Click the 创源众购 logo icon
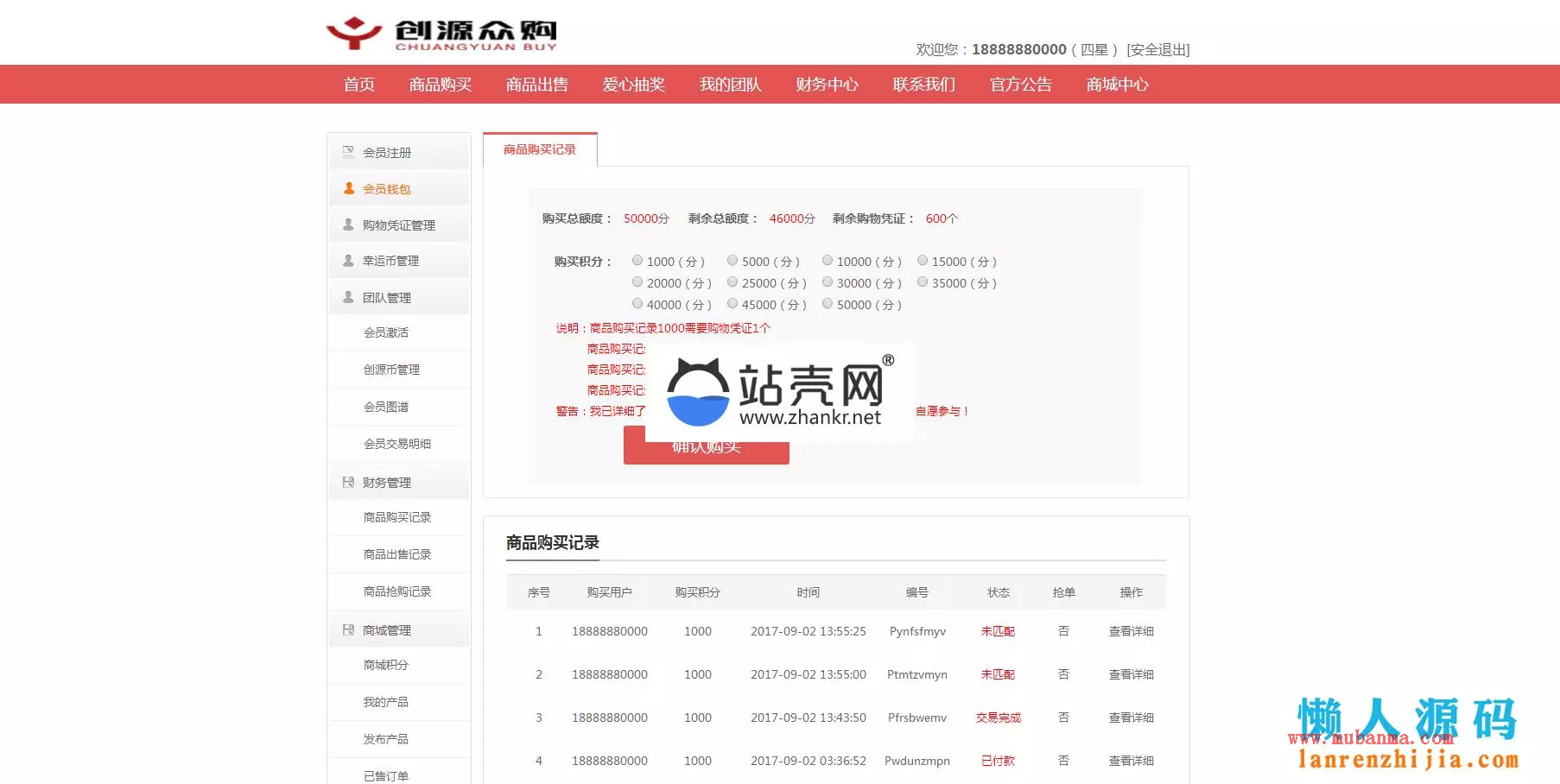The image size is (1560, 784). pyautogui.click(x=354, y=33)
